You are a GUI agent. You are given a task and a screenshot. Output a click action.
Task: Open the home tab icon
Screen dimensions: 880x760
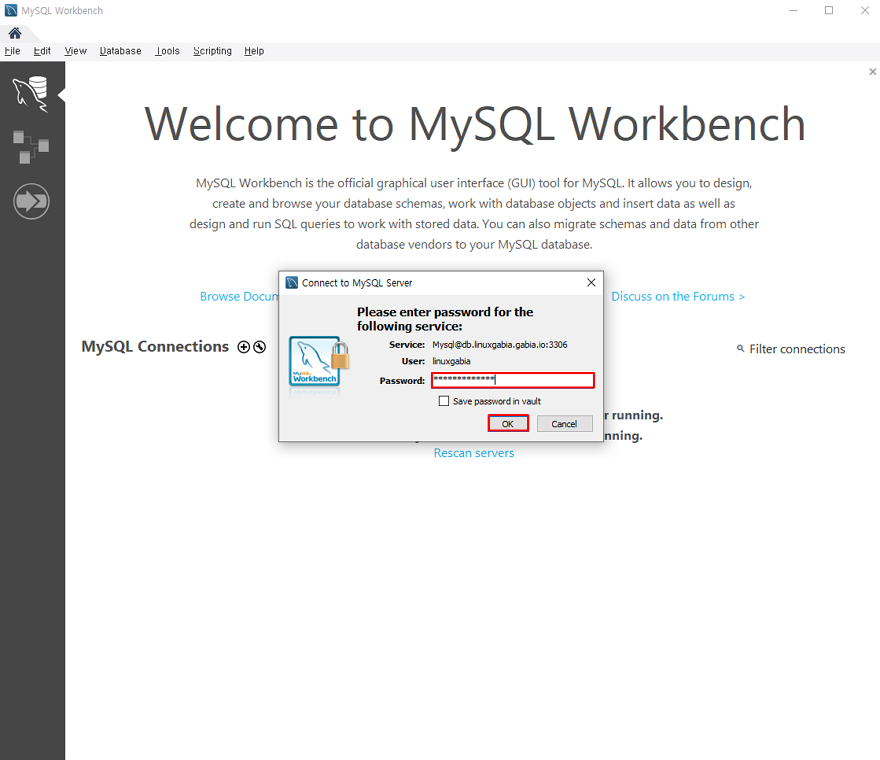[x=15, y=33]
